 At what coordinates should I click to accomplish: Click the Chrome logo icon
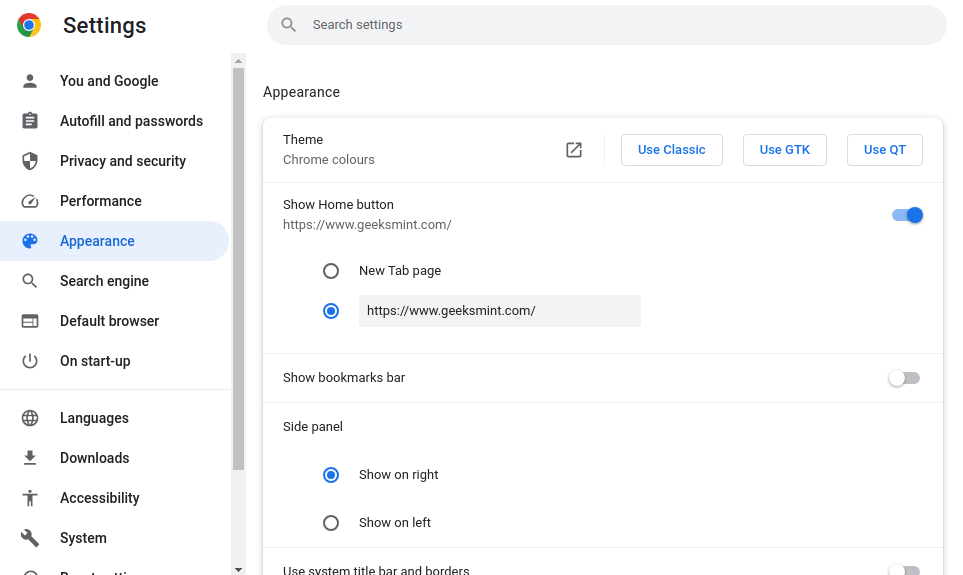click(29, 26)
